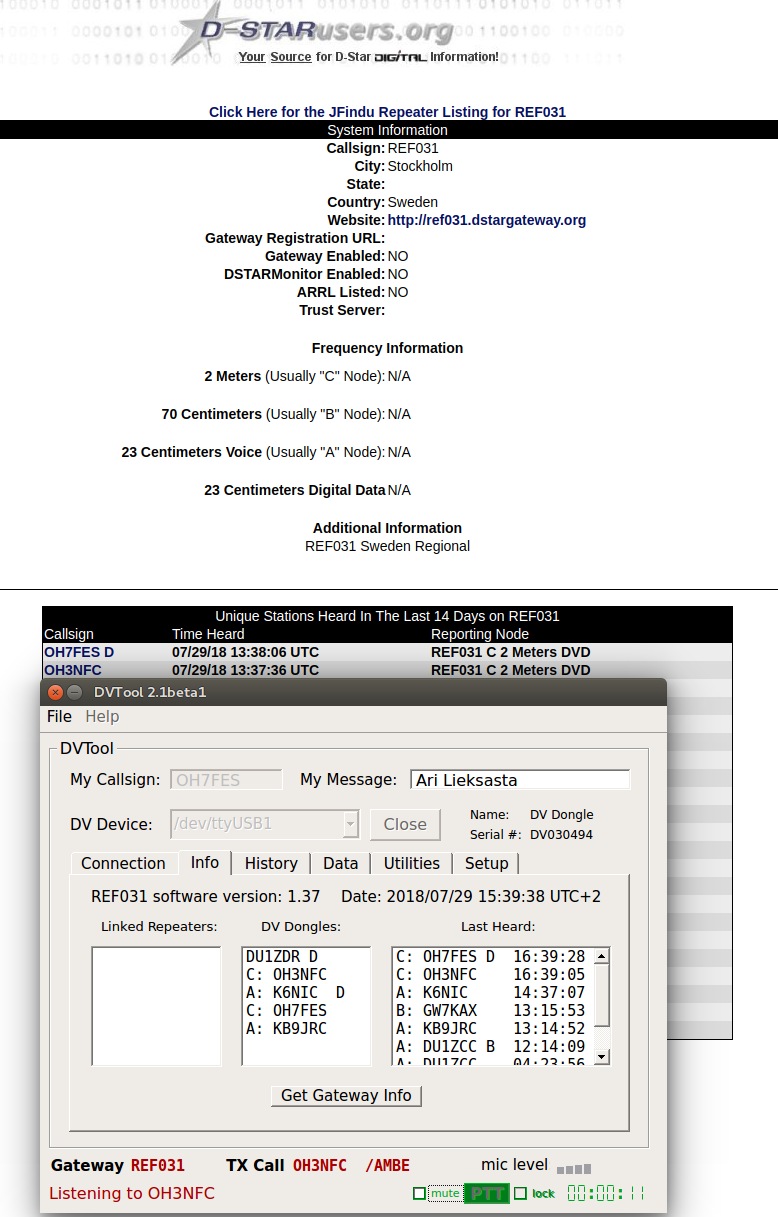
Task: Click the Gateway REF031 status text
Action: tap(118, 1165)
